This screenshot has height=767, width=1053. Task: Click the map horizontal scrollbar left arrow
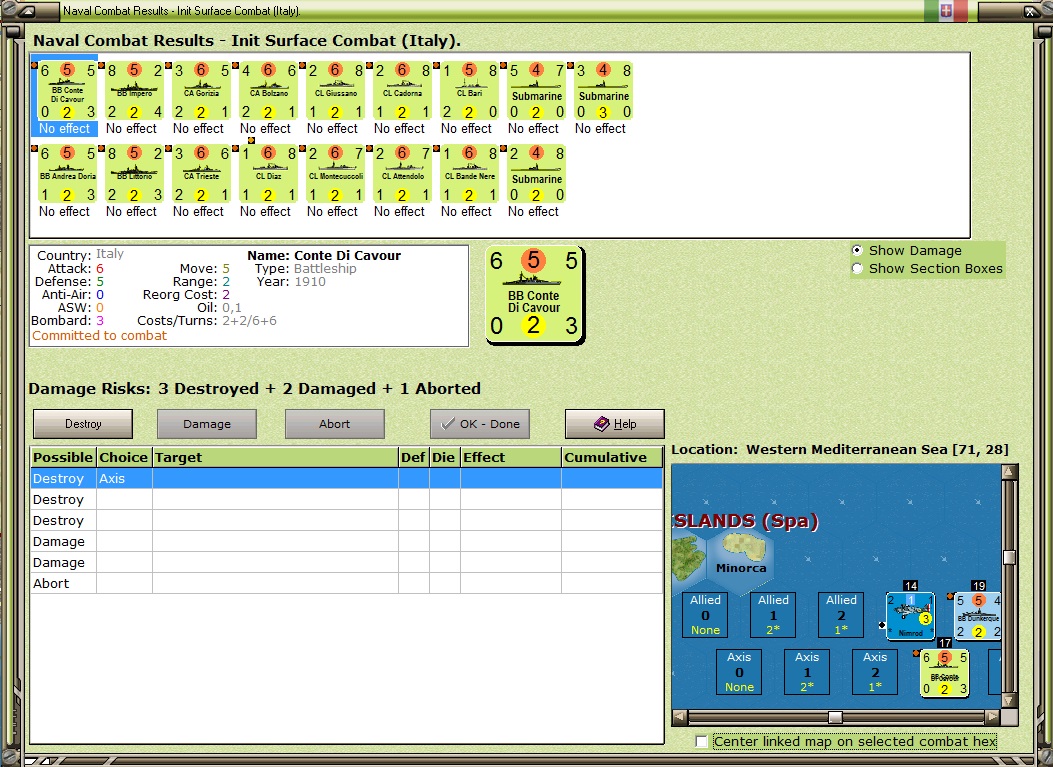680,717
